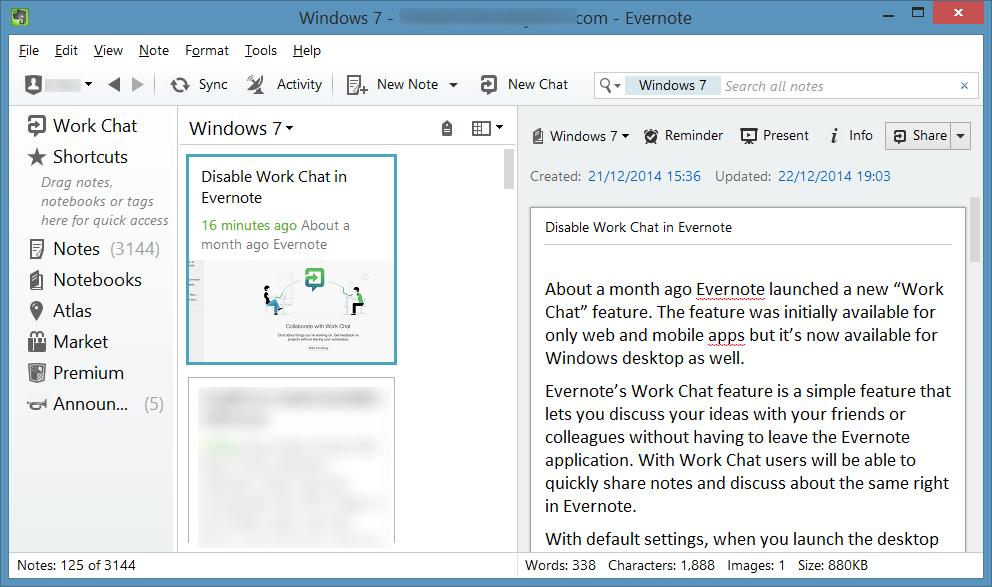The image size is (992, 587).
Task: Expand the New Note dropdown arrow
Action: 453,85
